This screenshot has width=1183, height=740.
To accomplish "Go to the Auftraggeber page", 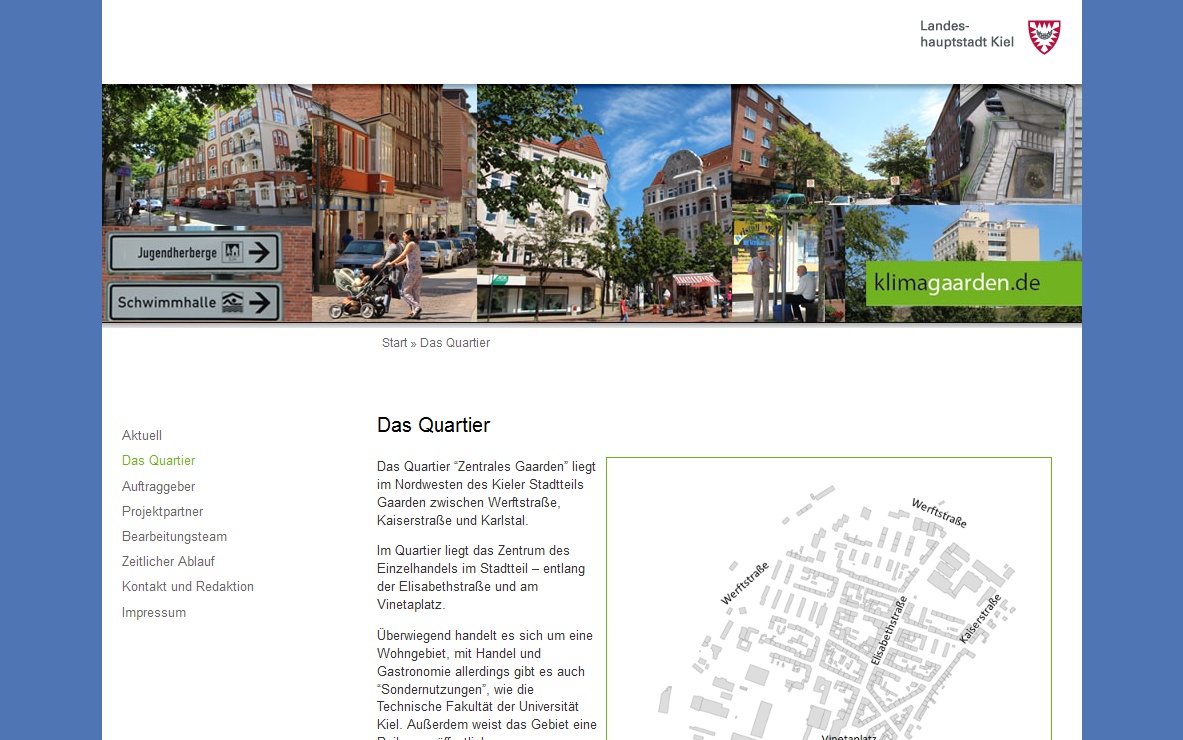I will click(158, 487).
